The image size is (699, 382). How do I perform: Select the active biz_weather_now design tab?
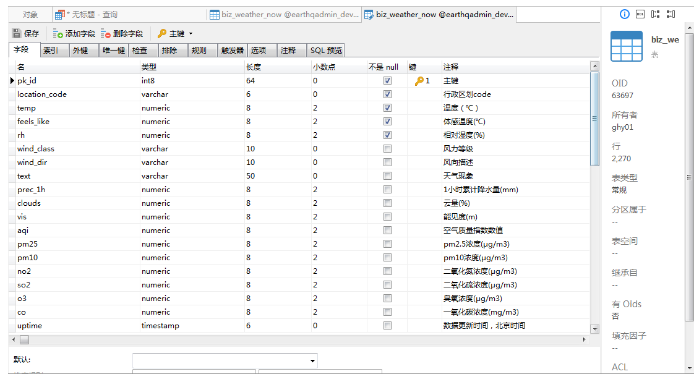pyautogui.click(x=439, y=15)
